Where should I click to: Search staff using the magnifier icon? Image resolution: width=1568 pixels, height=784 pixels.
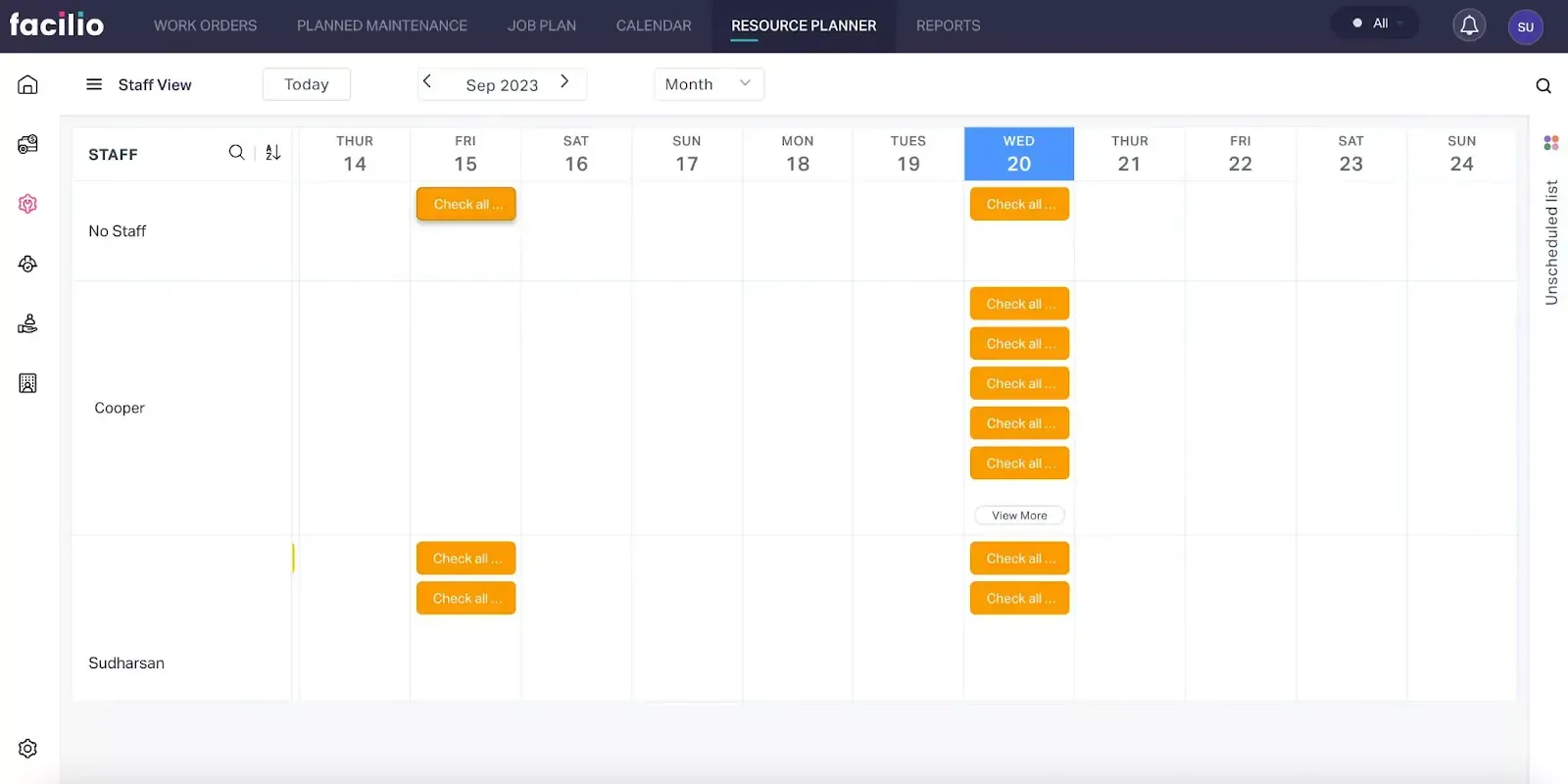point(236,153)
